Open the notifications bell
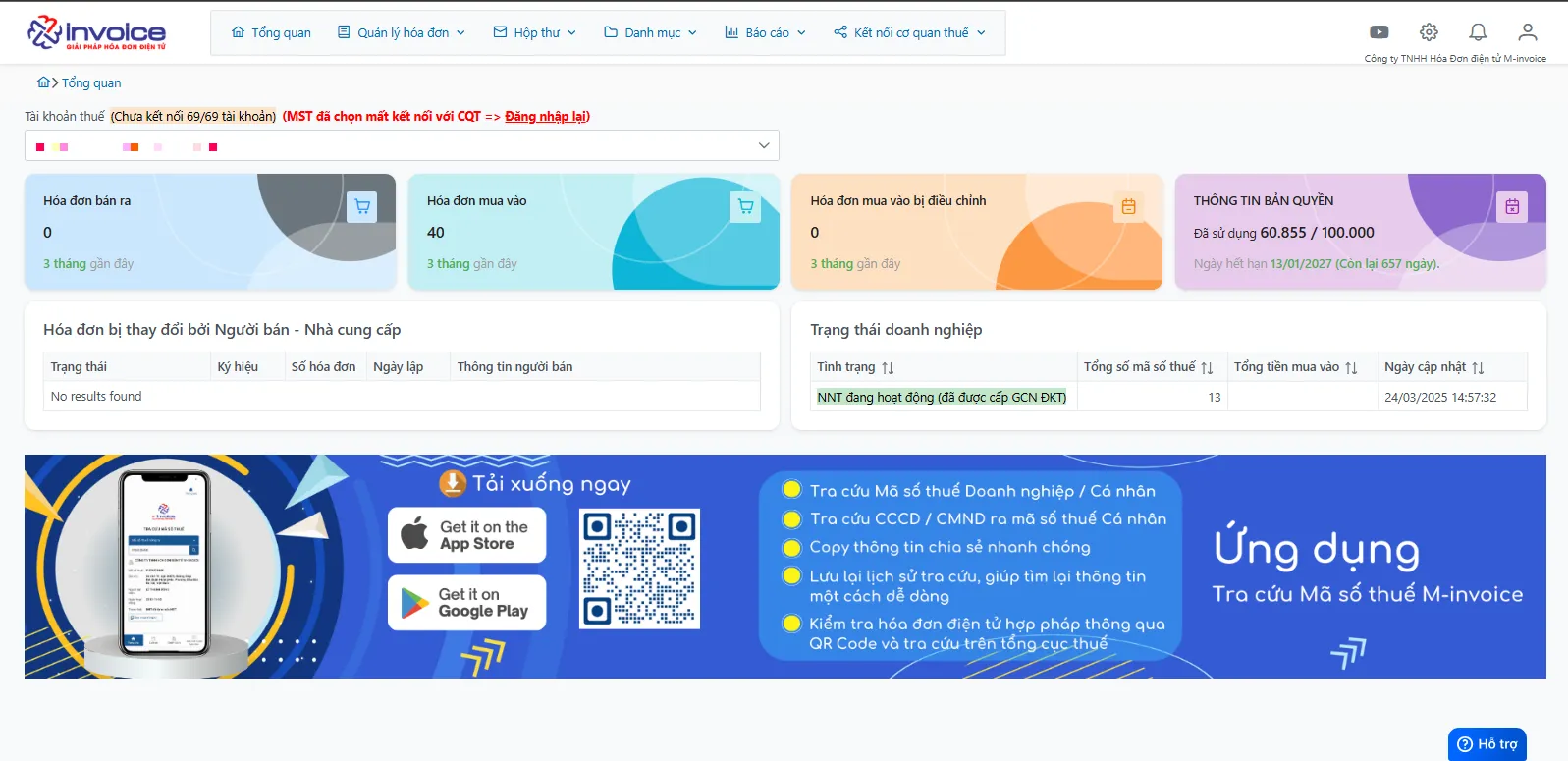 click(x=1479, y=32)
